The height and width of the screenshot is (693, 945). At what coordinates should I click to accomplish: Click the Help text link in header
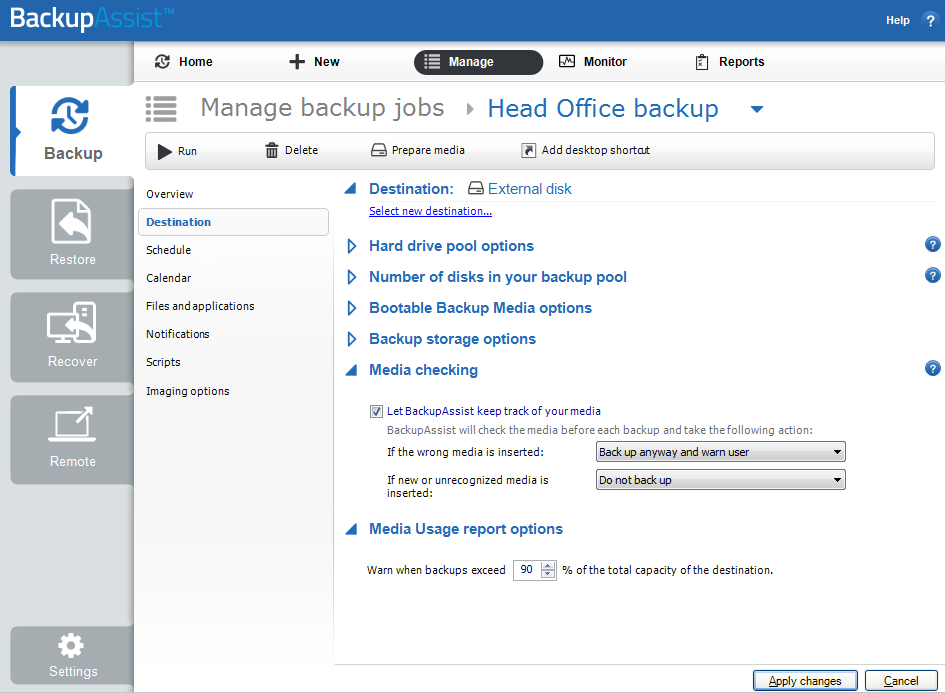click(897, 20)
